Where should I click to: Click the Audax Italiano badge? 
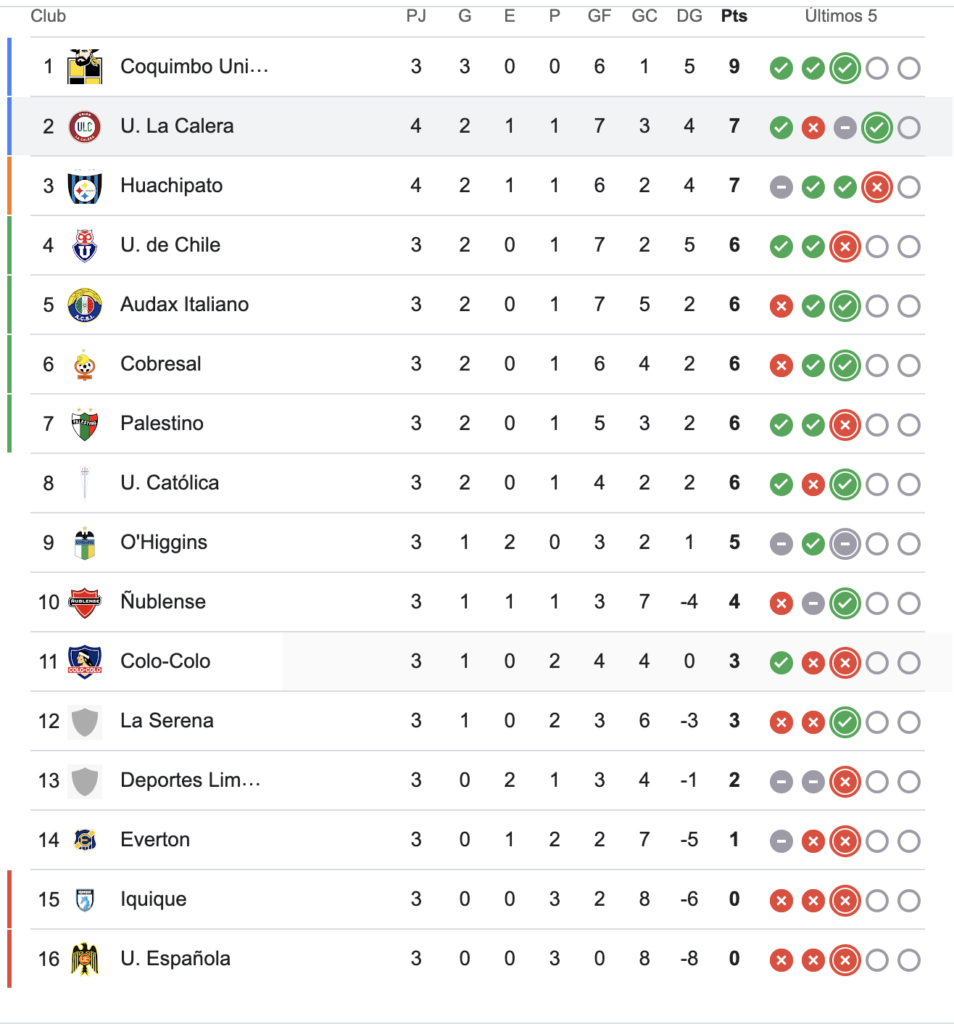[86, 305]
